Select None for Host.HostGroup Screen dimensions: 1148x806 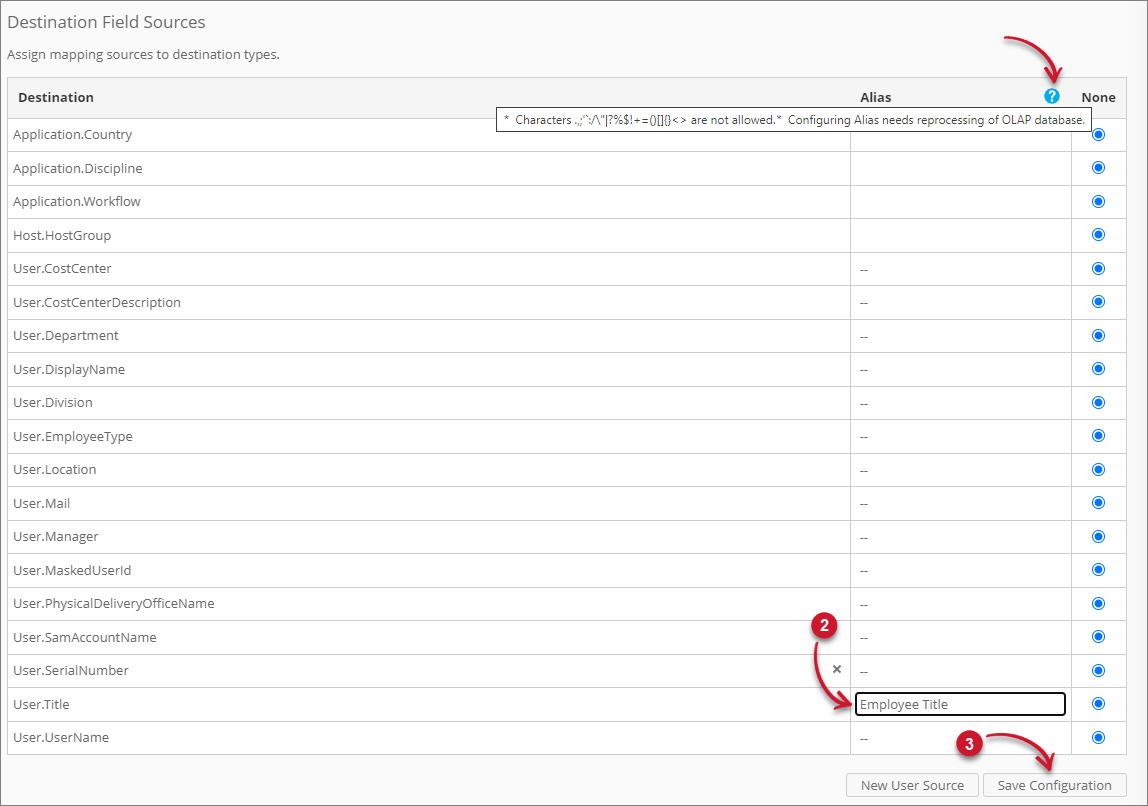(x=1098, y=234)
